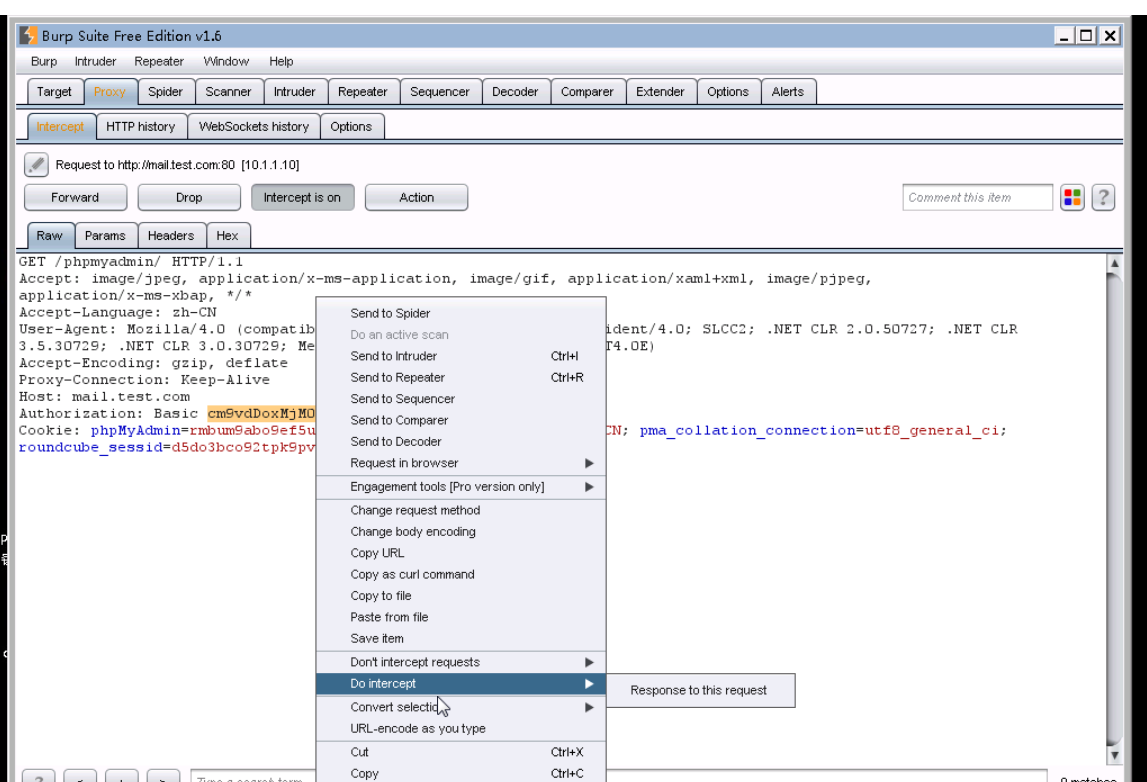Expand the Do intercept submenu arrow
The width and height of the screenshot is (1147, 782).
coord(589,684)
